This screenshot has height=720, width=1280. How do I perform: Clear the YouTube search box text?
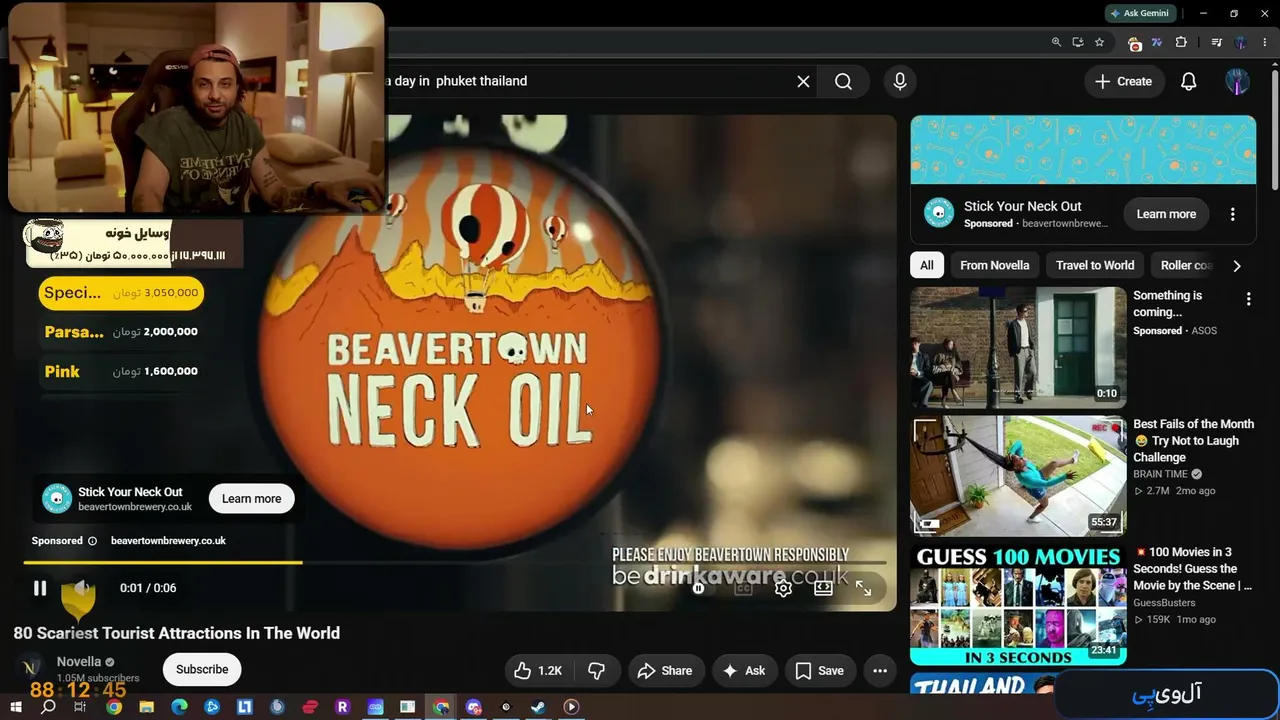tap(803, 81)
